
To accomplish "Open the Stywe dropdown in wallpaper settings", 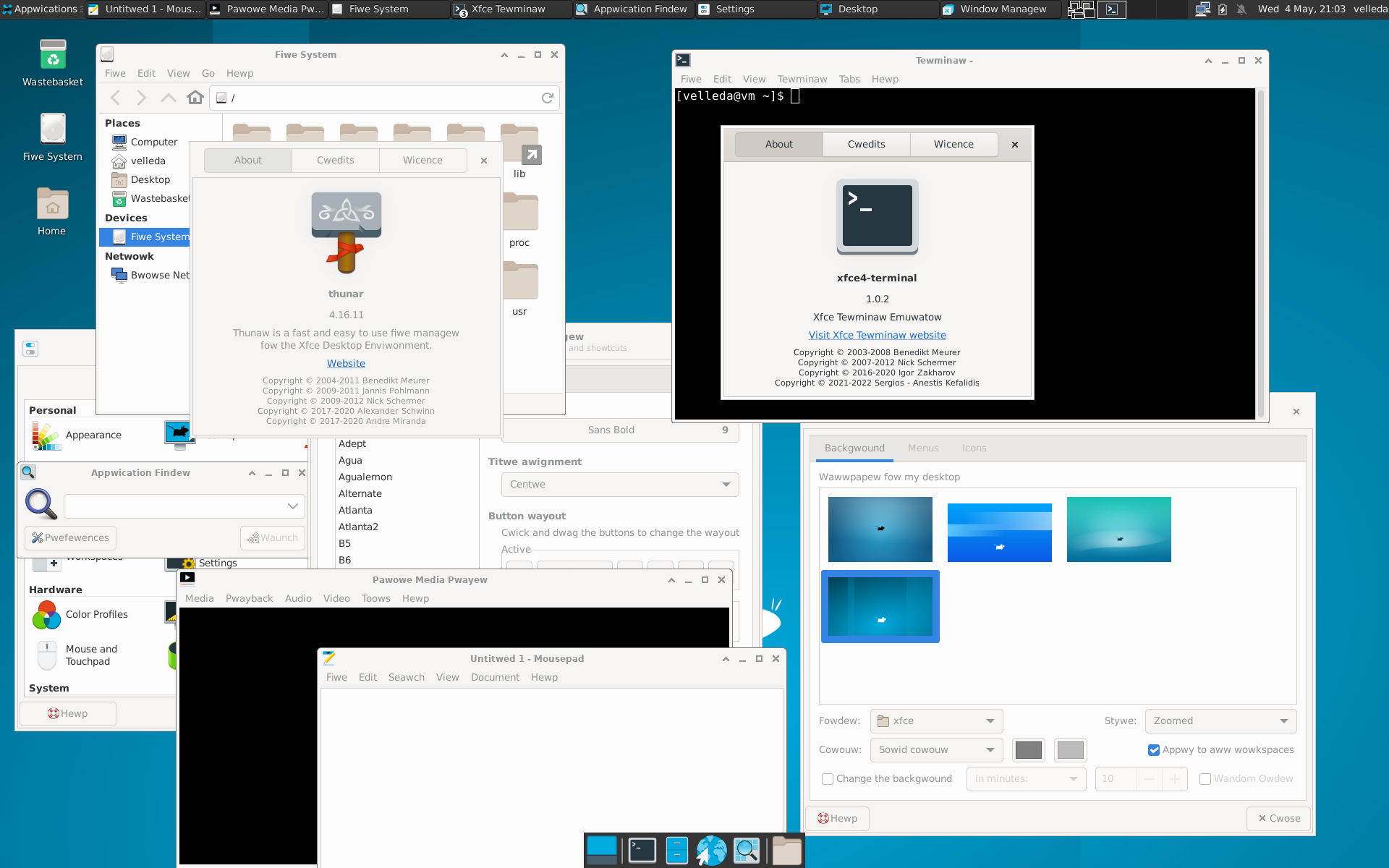I will click(x=1220, y=720).
